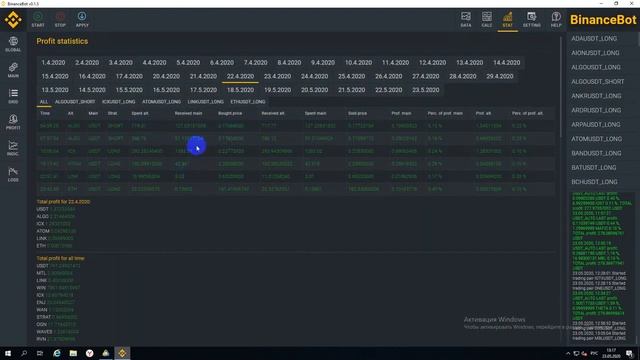Viewport: 640px width, 360px height.
Task: Open the HELP icon
Action: pyautogui.click(x=556, y=19)
